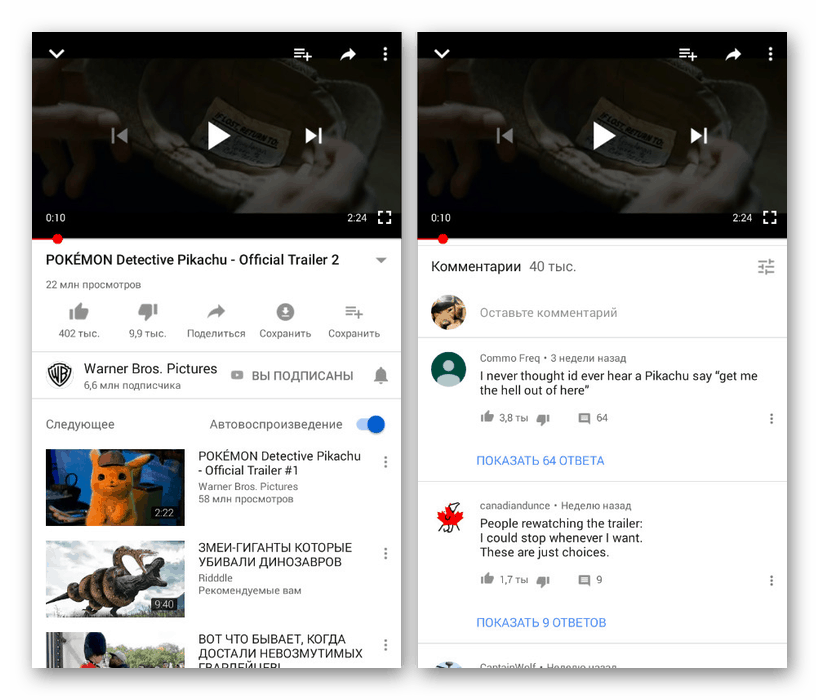Add to queue in left player
The image size is (819, 700).
(302, 54)
